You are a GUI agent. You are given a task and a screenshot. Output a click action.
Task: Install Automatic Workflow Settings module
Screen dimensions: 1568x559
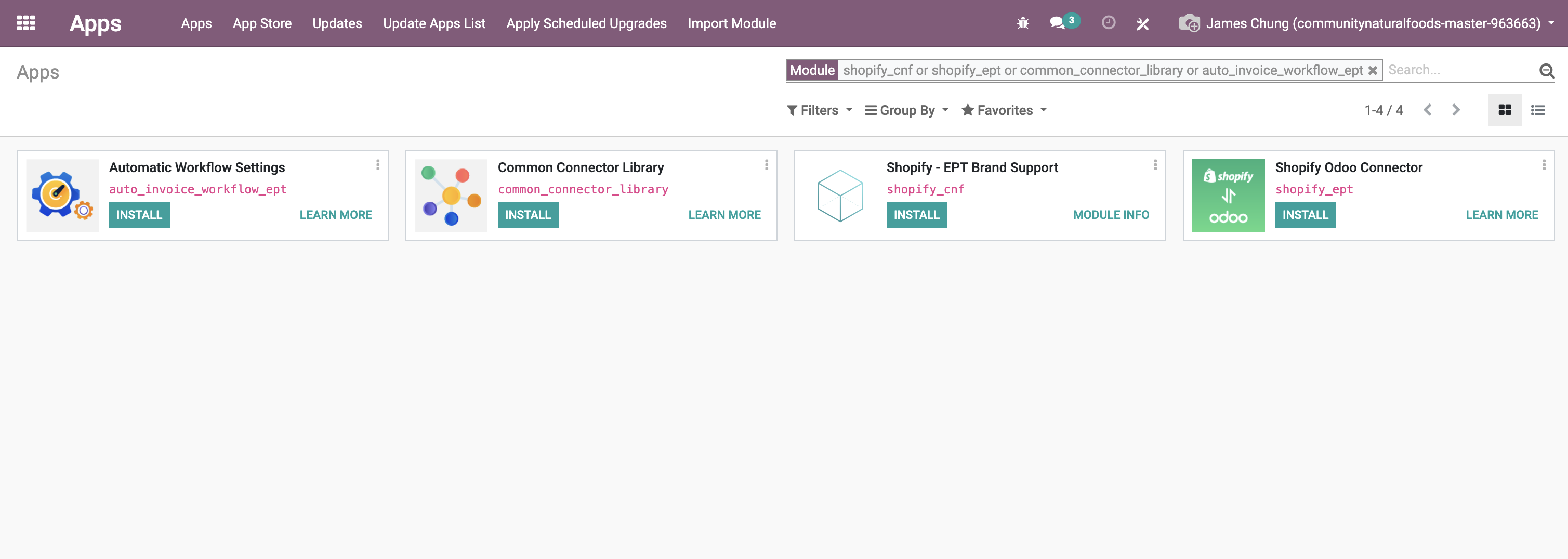click(139, 215)
